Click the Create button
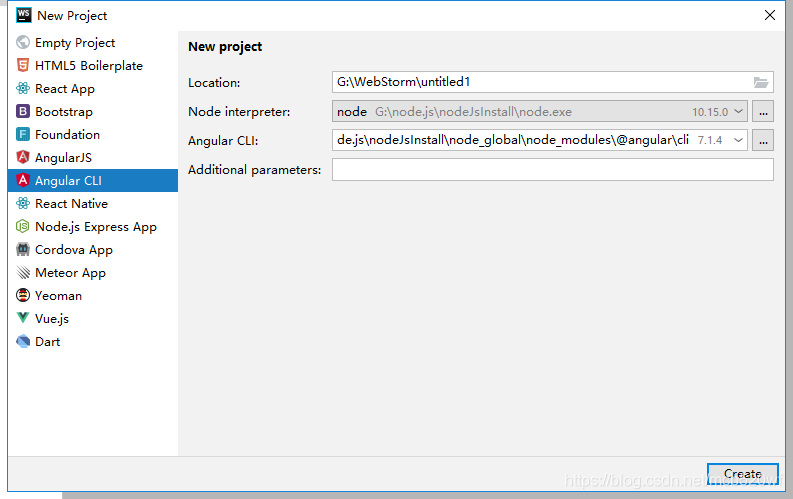The image size is (793, 499). point(742,474)
